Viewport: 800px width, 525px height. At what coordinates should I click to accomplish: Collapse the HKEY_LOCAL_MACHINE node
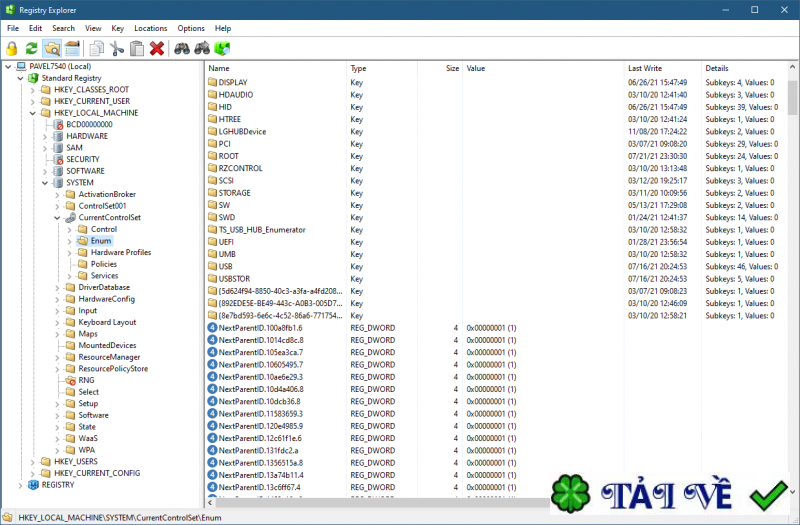coord(33,113)
